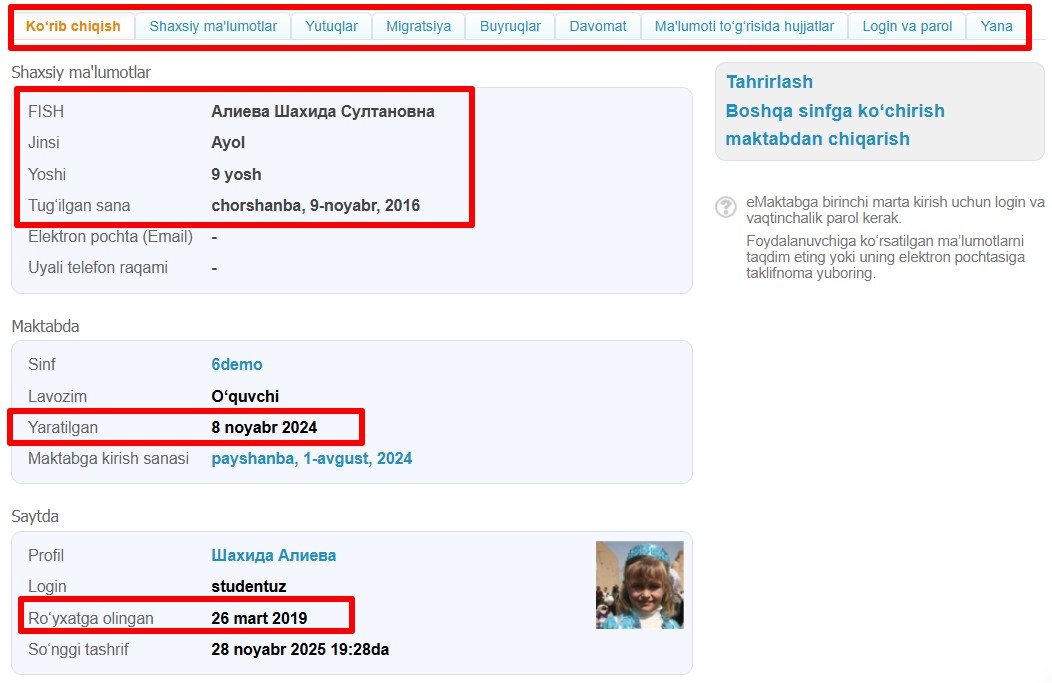Click the Tahrirlash link
Viewport: 1052px width, 683px height.
769,82
